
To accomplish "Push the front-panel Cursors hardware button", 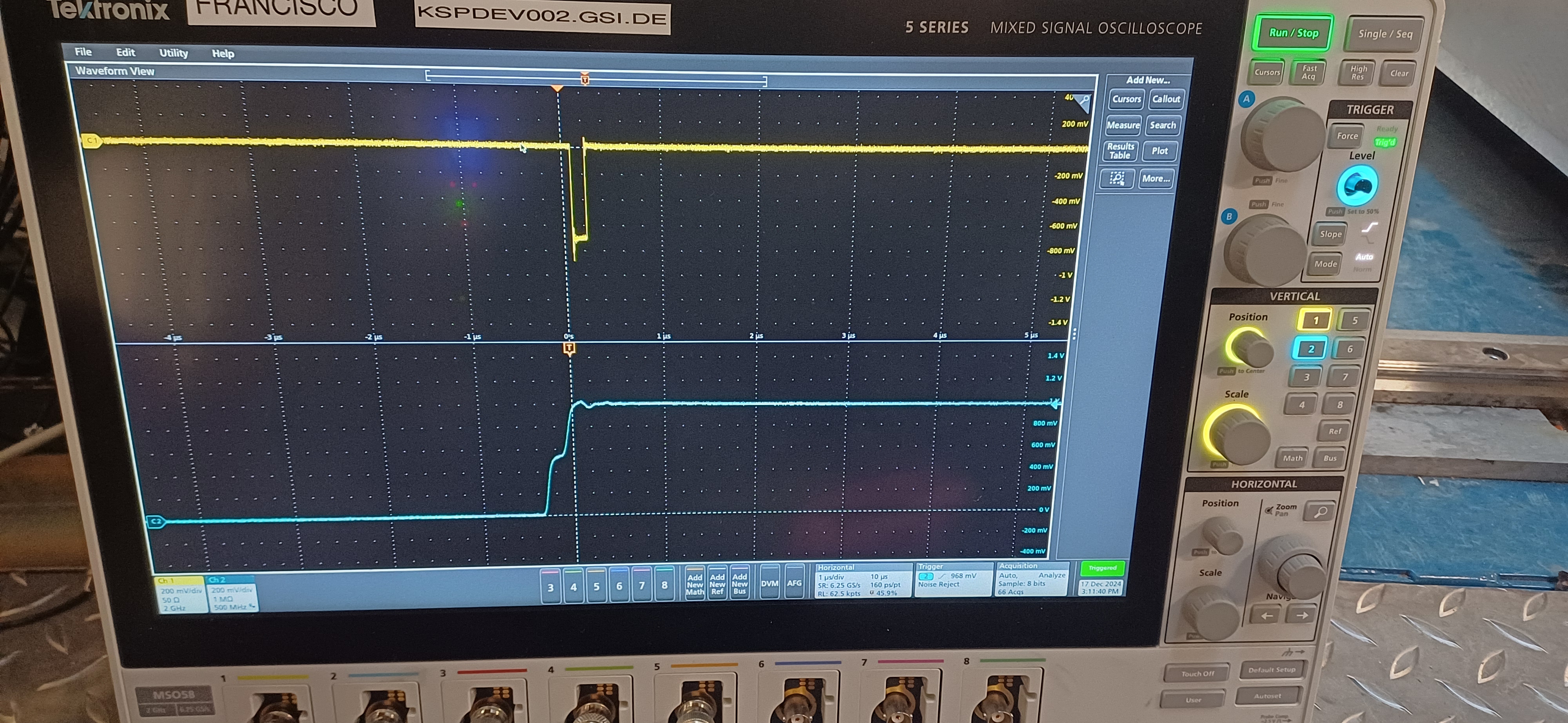I will pyautogui.click(x=1267, y=73).
